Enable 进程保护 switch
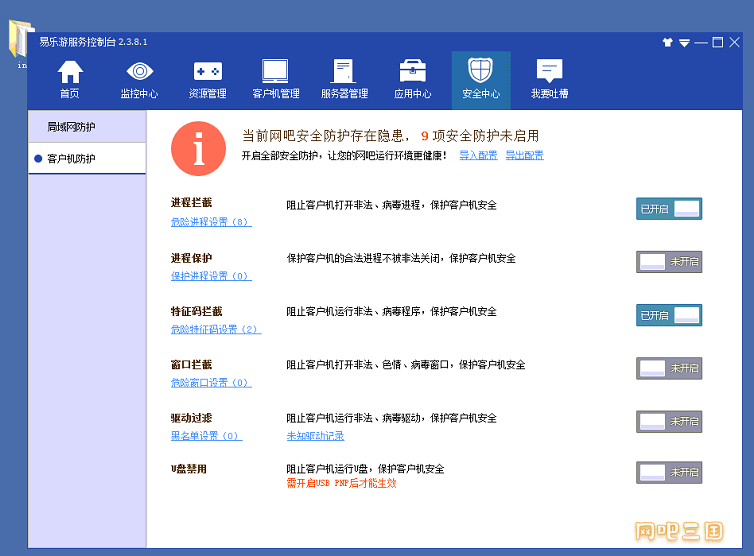The width and height of the screenshot is (754, 556). [669, 262]
